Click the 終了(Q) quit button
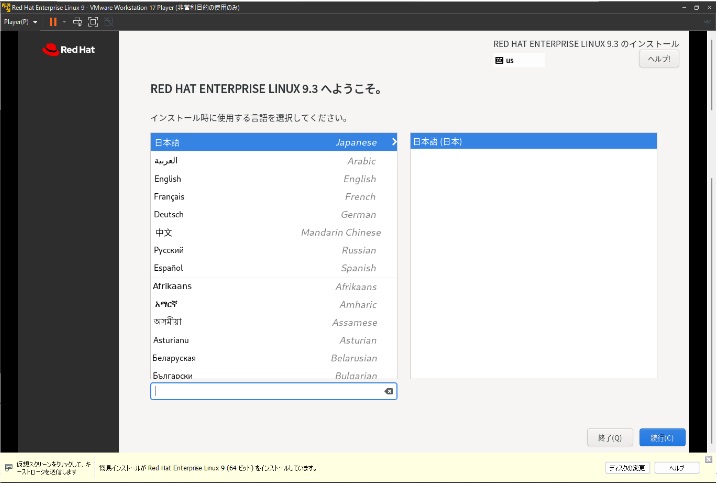The height and width of the screenshot is (483, 717). [x=610, y=437]
